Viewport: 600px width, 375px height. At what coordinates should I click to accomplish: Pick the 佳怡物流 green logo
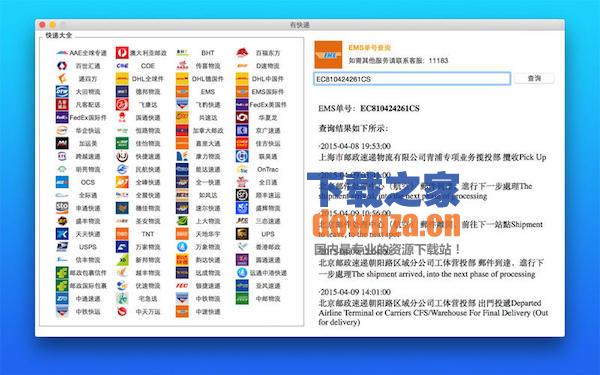[122, 143]
